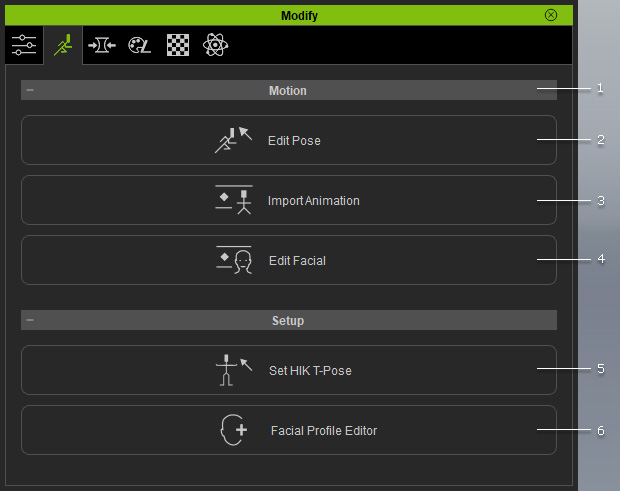Collapse the Setup section with minus icon
This screenshot has width=620, height=491.
tap(30, 321)
